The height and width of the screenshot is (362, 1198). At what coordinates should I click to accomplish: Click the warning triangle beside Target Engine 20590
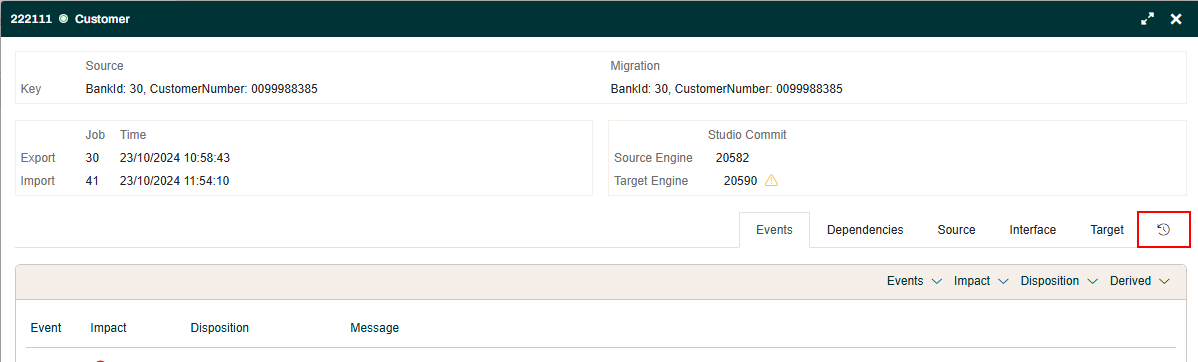771,181
